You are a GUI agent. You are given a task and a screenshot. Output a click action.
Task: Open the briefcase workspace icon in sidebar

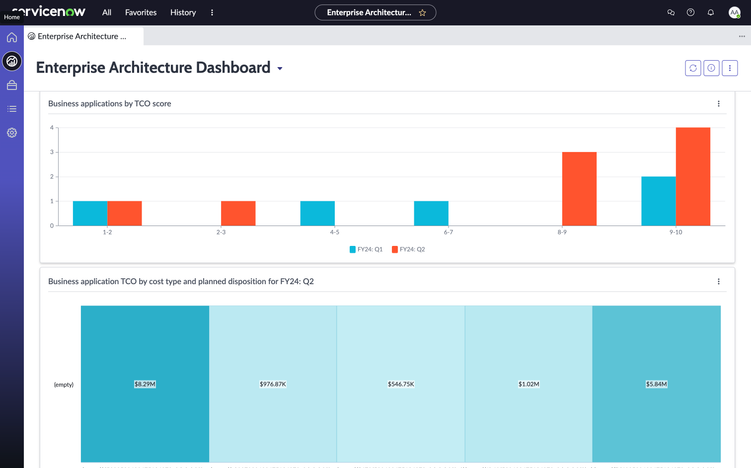12,85
